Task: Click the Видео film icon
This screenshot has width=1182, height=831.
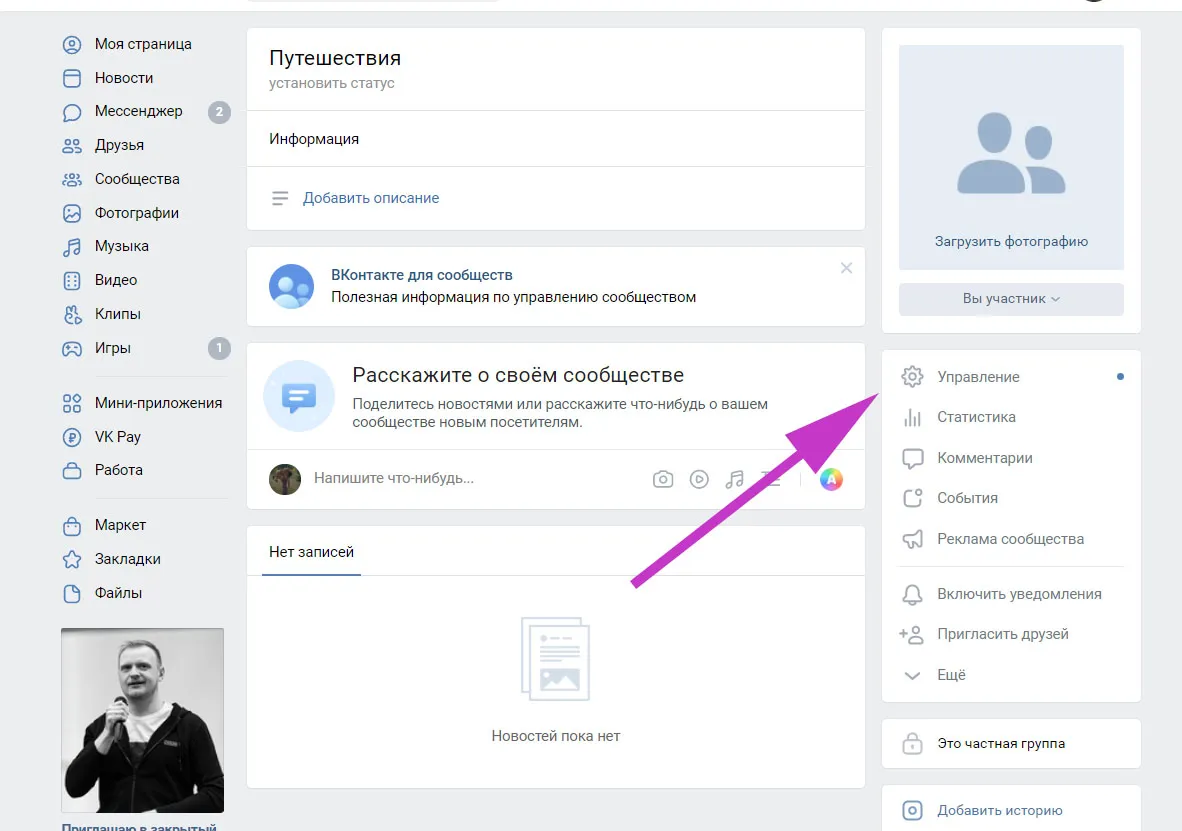Action: click(x=72, y=281)
